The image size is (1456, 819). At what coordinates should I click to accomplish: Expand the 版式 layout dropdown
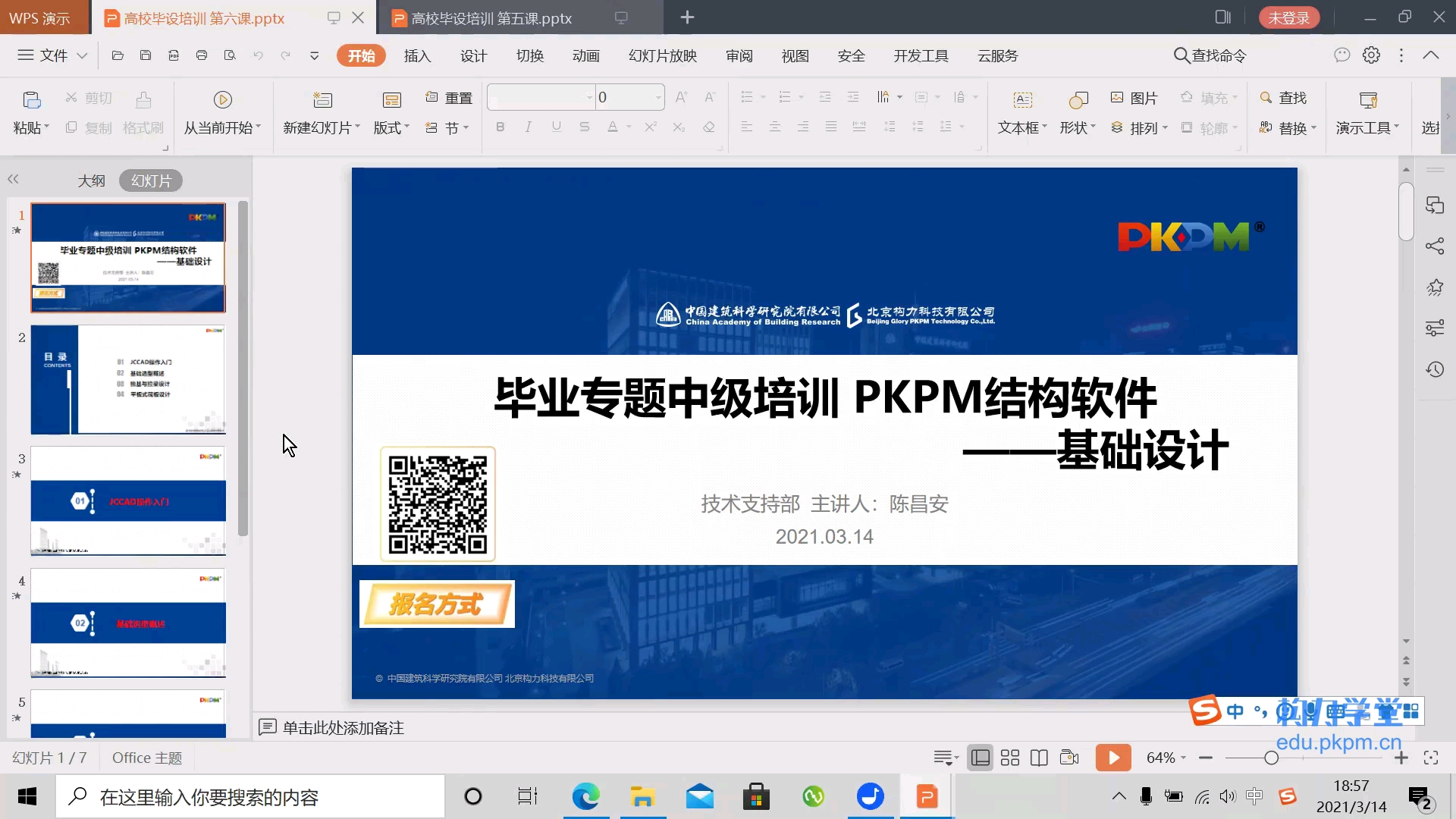[391, 128]
